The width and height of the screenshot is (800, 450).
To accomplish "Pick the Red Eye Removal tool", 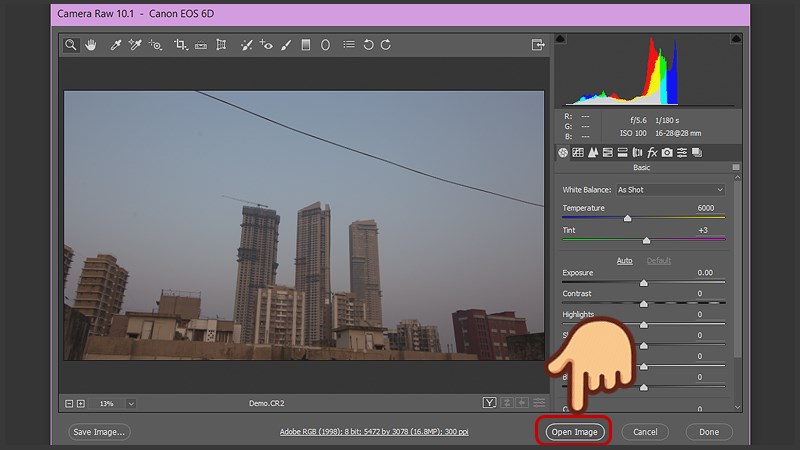I will click(266, 45).
